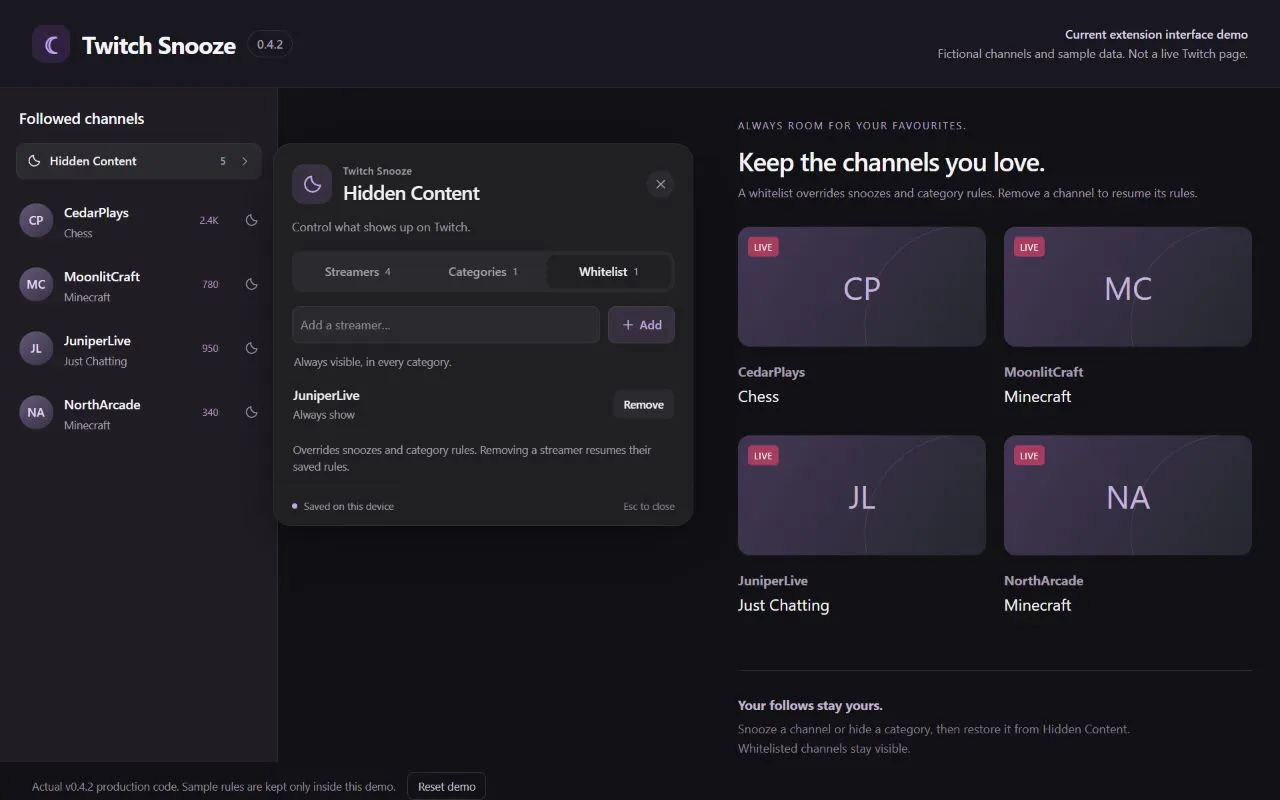Click NorthArcade name in followed channels
The height and width of the screenshot is (800, 1280).
[x=102, y=405]
